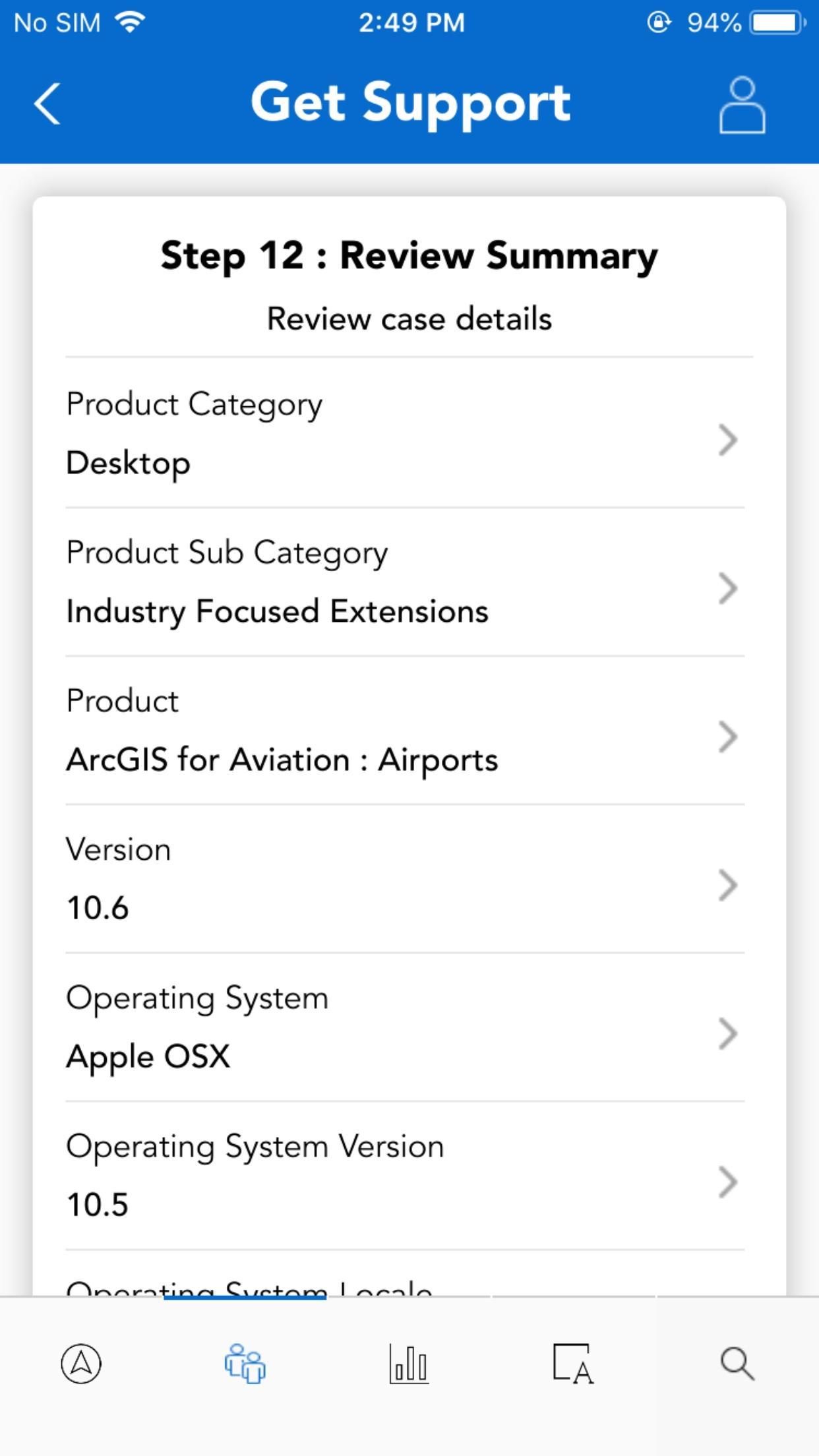This screenshot has width=819, height=1456.
Task: Expand the Version row chevron
Action: [x=727, y=885]
